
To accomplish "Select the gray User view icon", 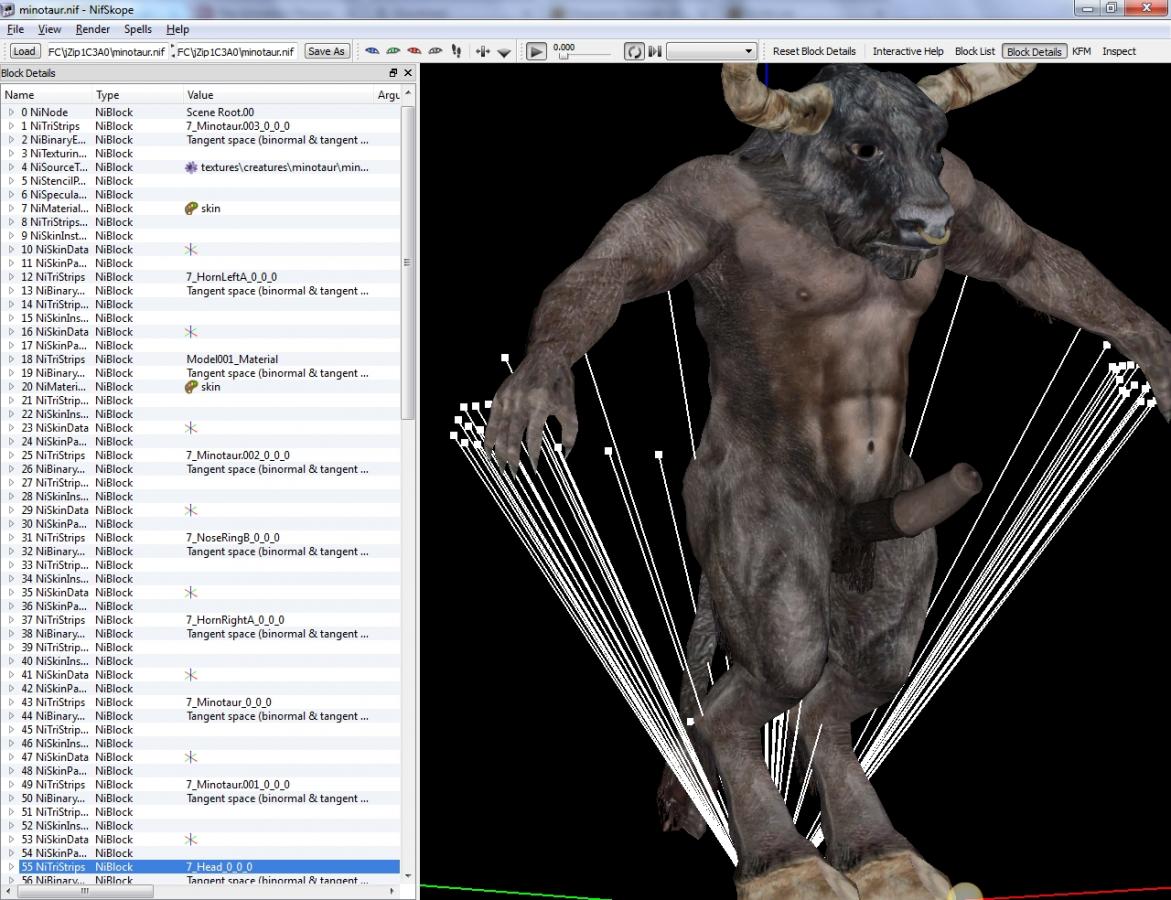I will 435,52.
